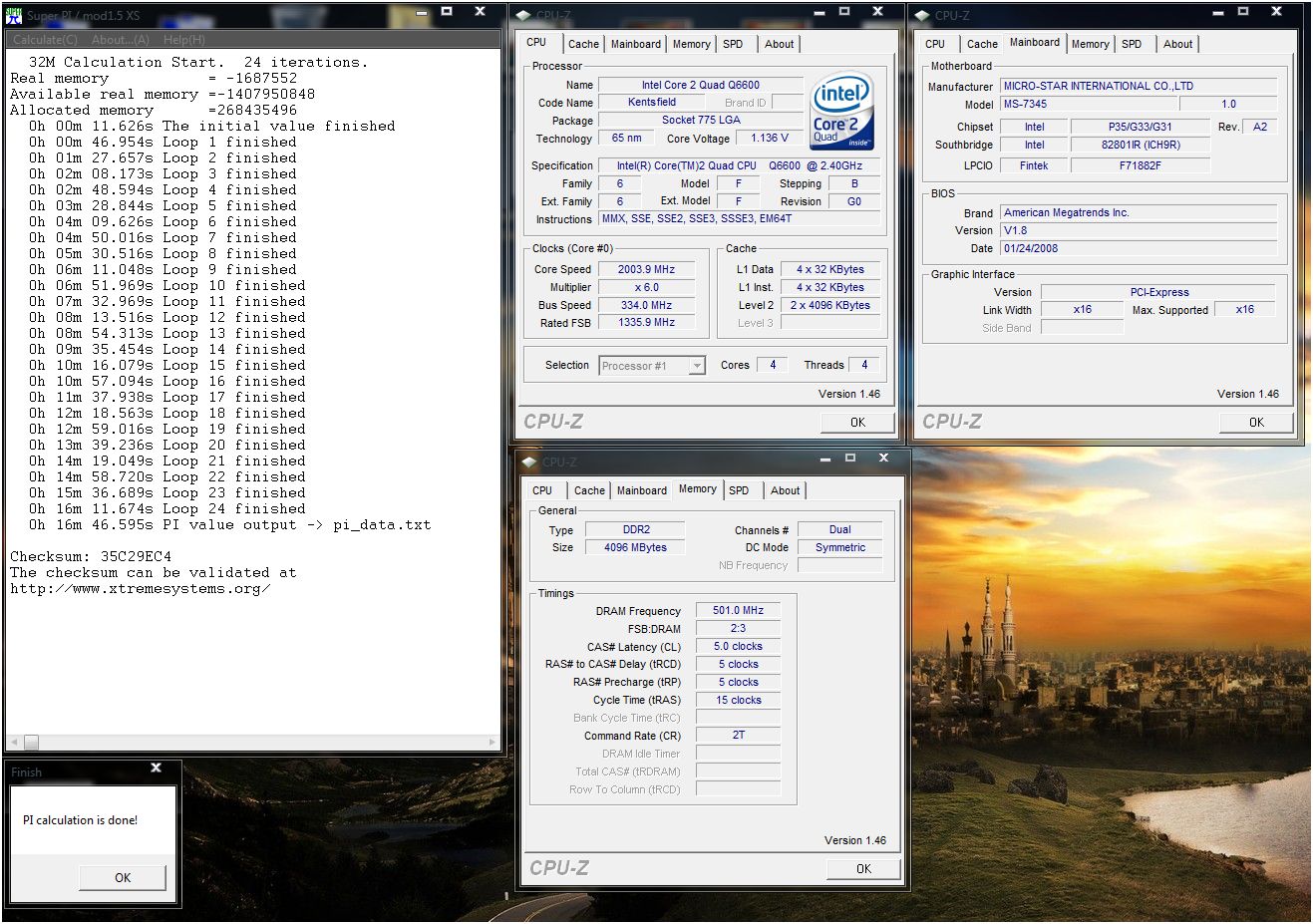Click the LPCIO value F71882F

pyautogui.click(x=1141, y=165)
